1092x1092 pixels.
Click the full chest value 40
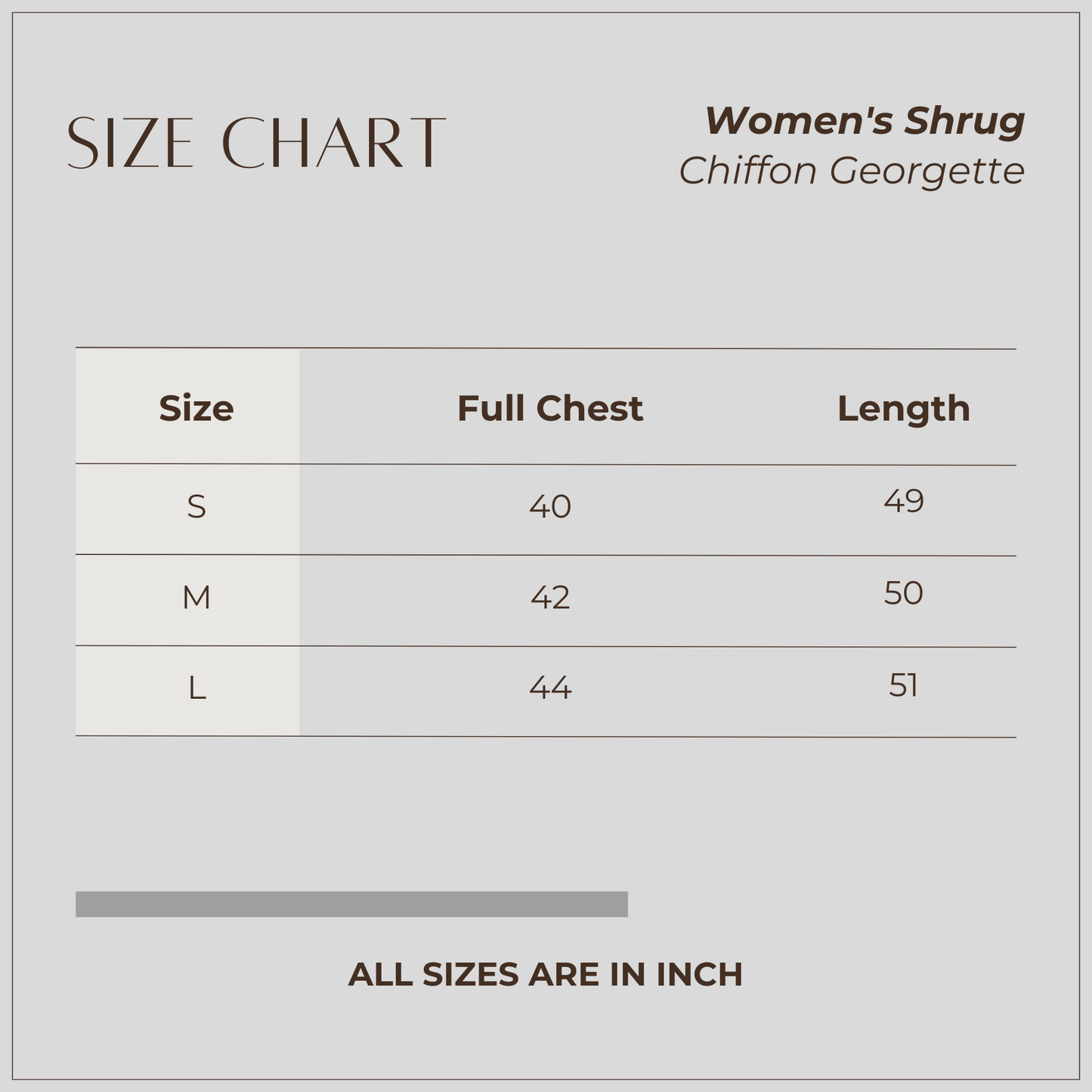click(550, 506)
